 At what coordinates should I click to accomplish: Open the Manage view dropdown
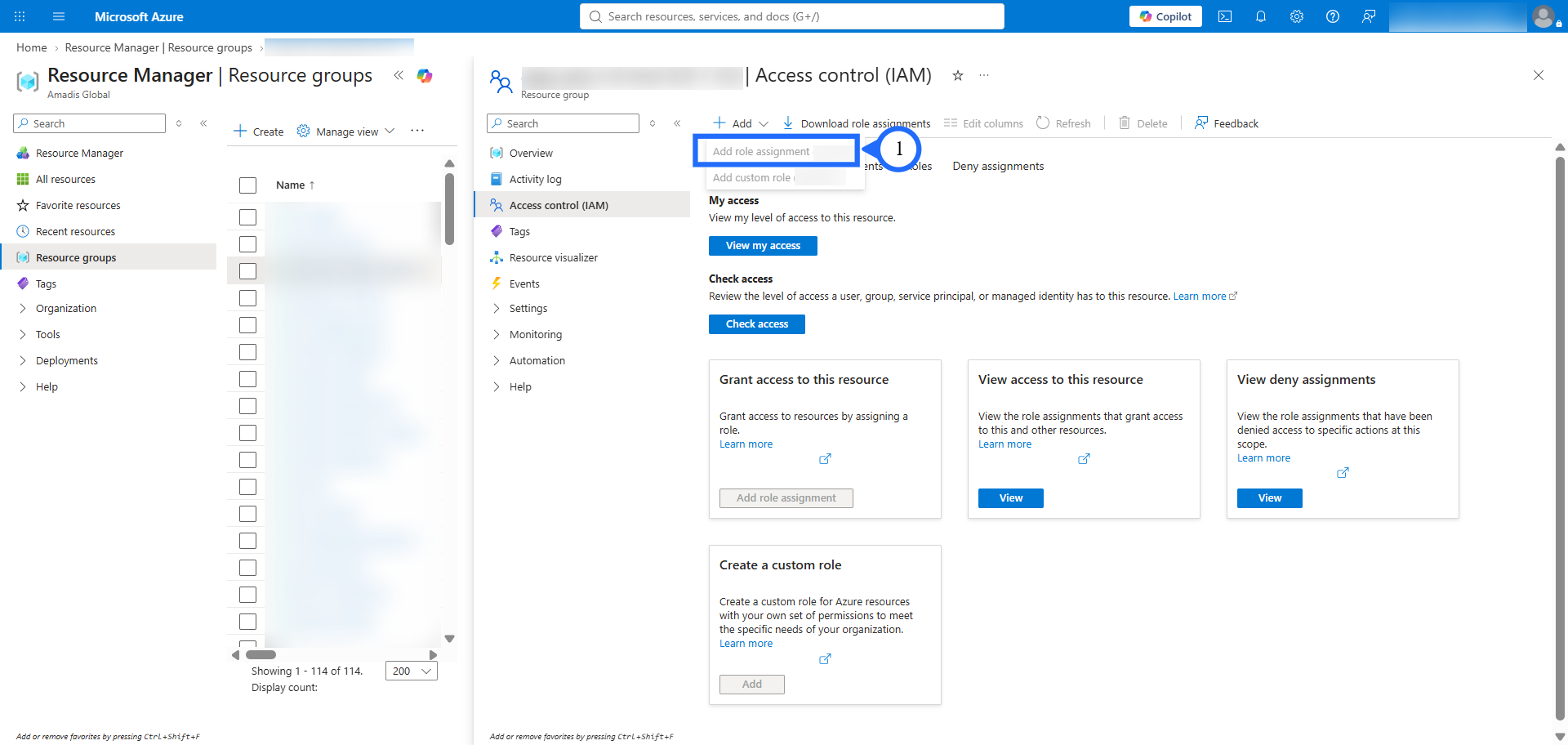click(345, 132)
